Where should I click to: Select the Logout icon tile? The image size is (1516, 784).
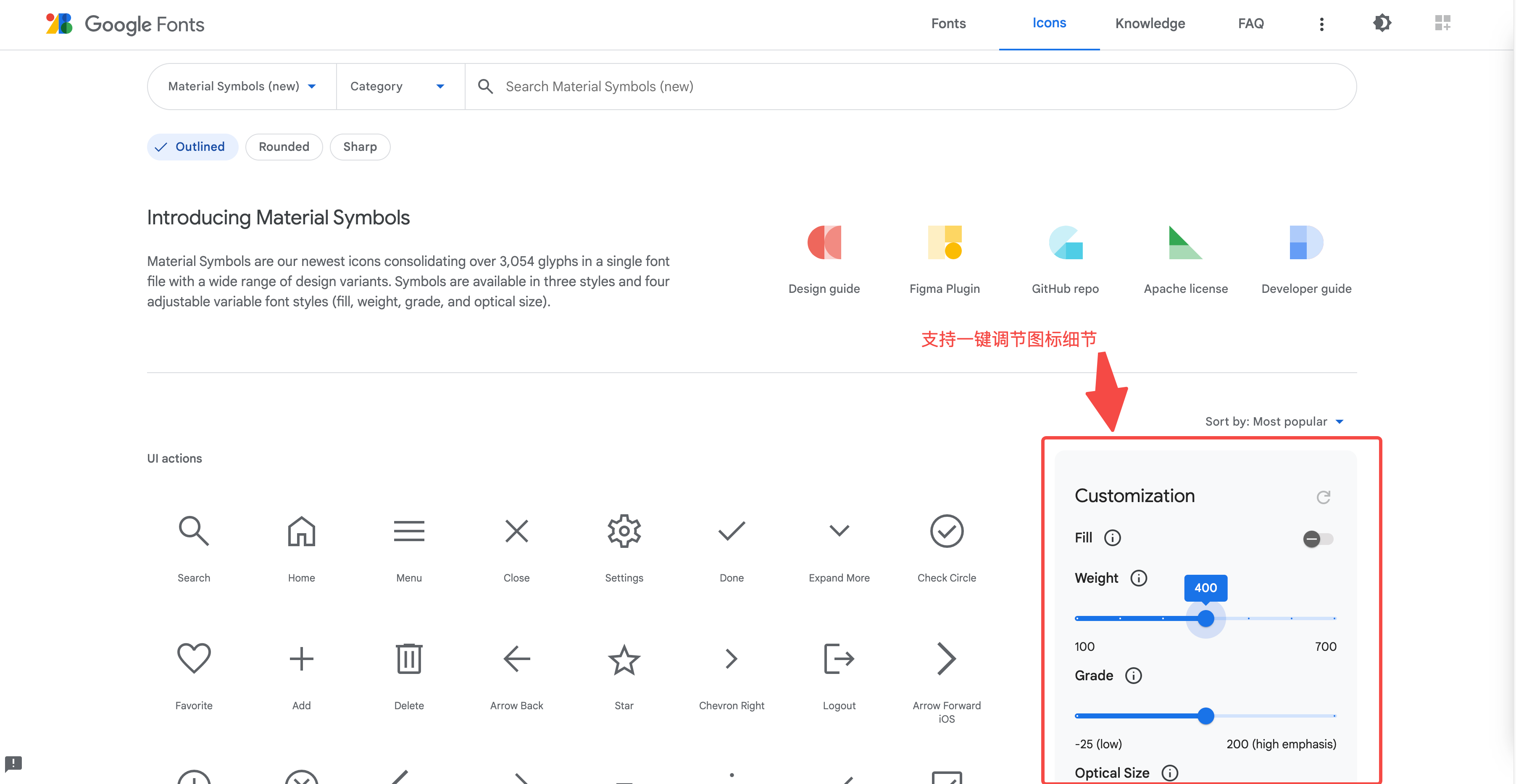coord(839,676)
